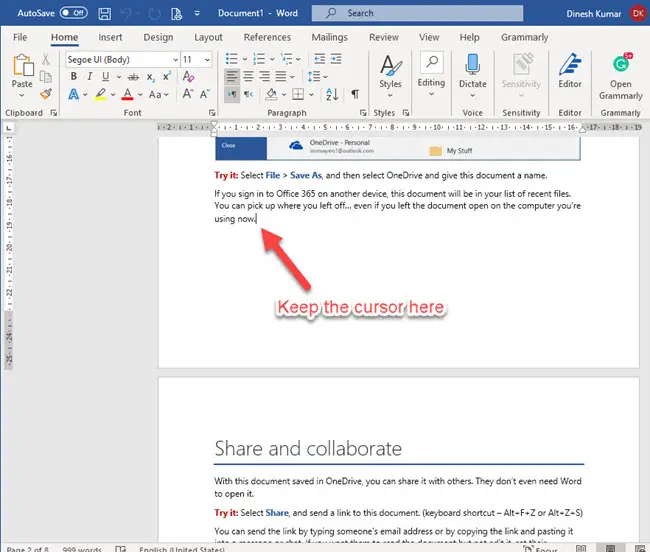Click the Dinesh Kumar account avatar
Image resolution: width=650 pixels, height=552 pixels.
pos(638,13)
